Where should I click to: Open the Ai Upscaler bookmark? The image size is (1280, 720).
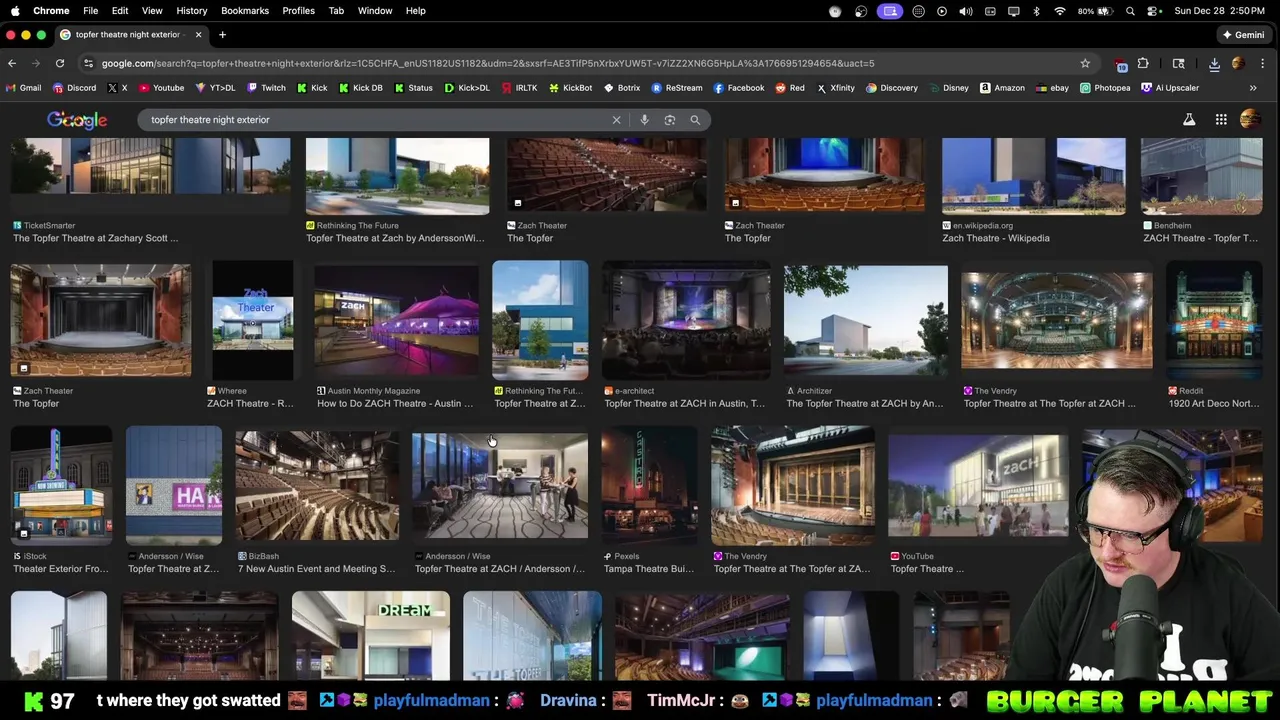pyautogui.click(x=1170, y=88)
